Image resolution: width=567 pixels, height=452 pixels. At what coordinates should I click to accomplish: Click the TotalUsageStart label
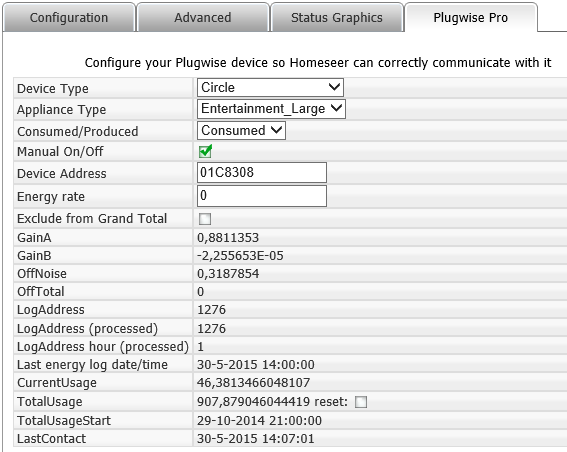click(x=64, y=421)
